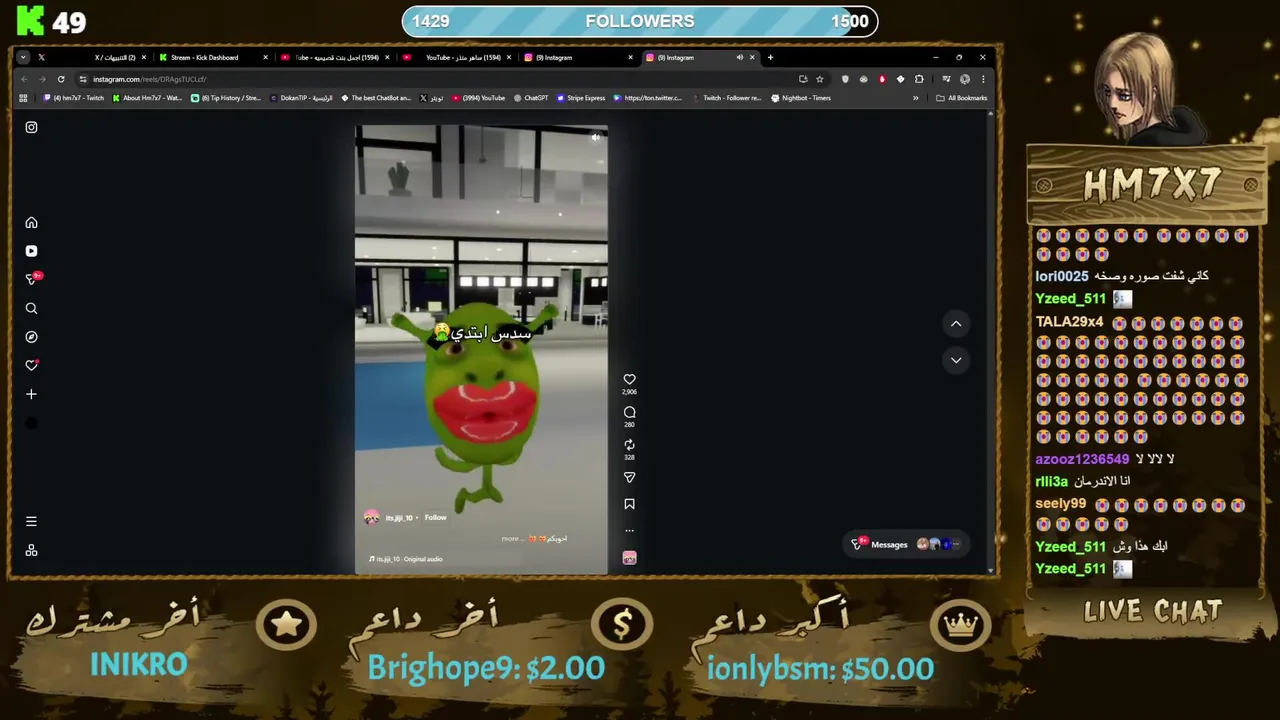Viewport: 1280px width, 720px height.
Task: Open the reel's three-dot options
Action: [629, 531]
